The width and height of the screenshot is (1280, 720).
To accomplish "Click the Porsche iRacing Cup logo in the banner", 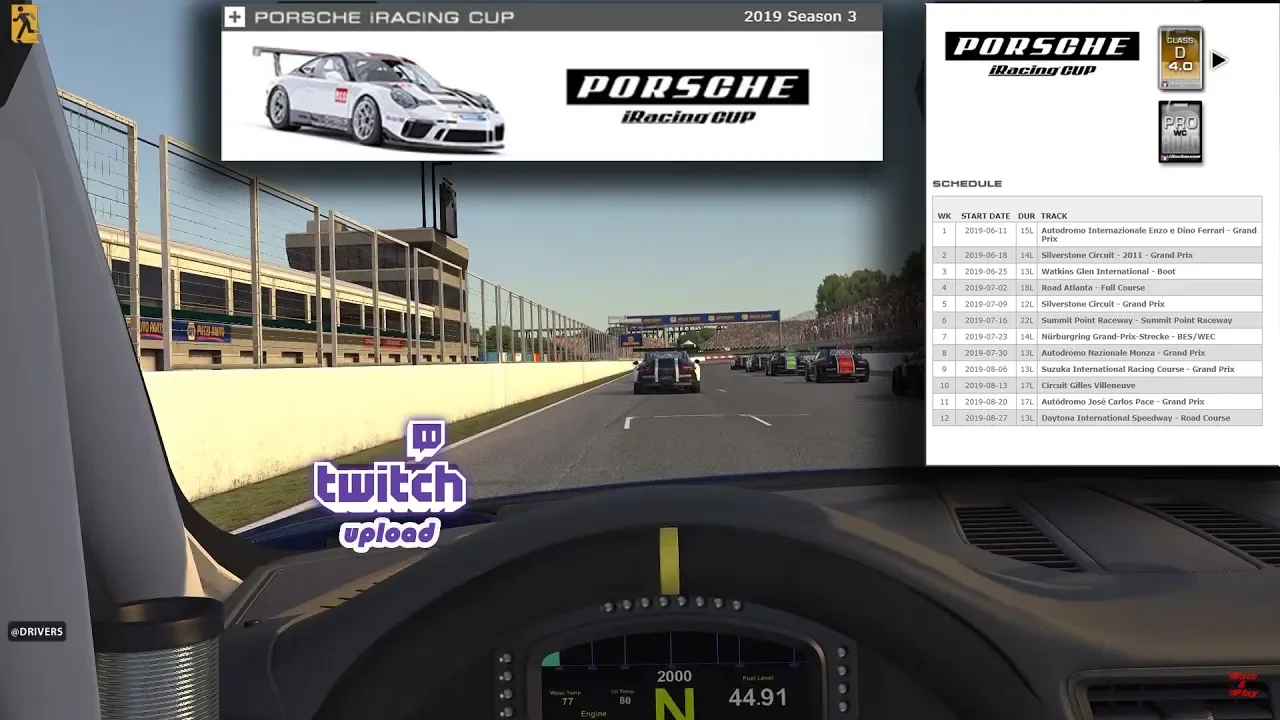I will (x=687, y=96).
